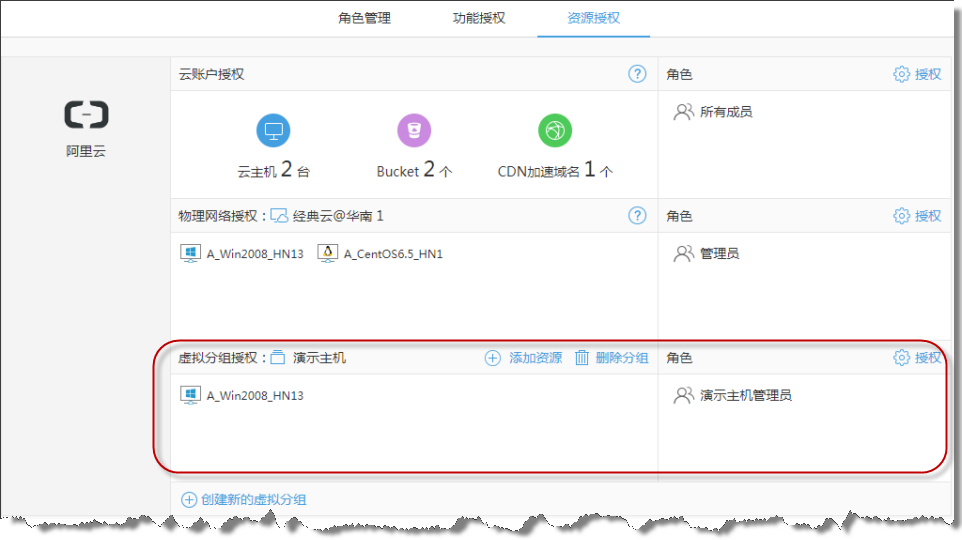Open help for 云账户授权 section

[637, 74]
